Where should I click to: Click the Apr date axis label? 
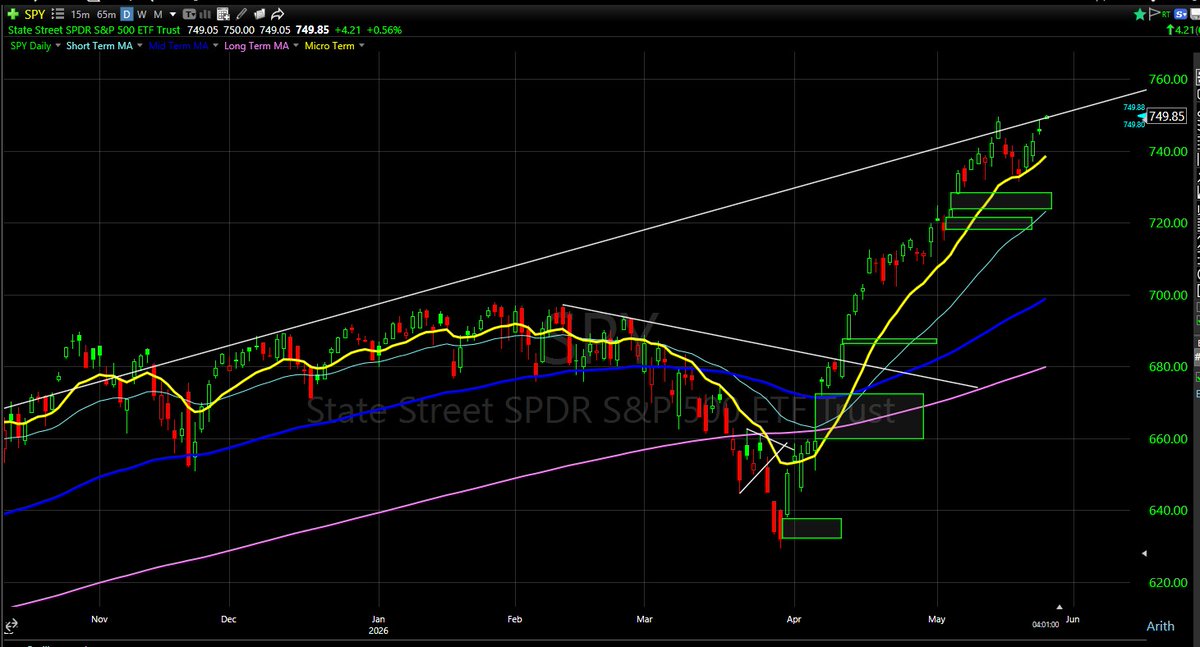click(x=793, y=619)
